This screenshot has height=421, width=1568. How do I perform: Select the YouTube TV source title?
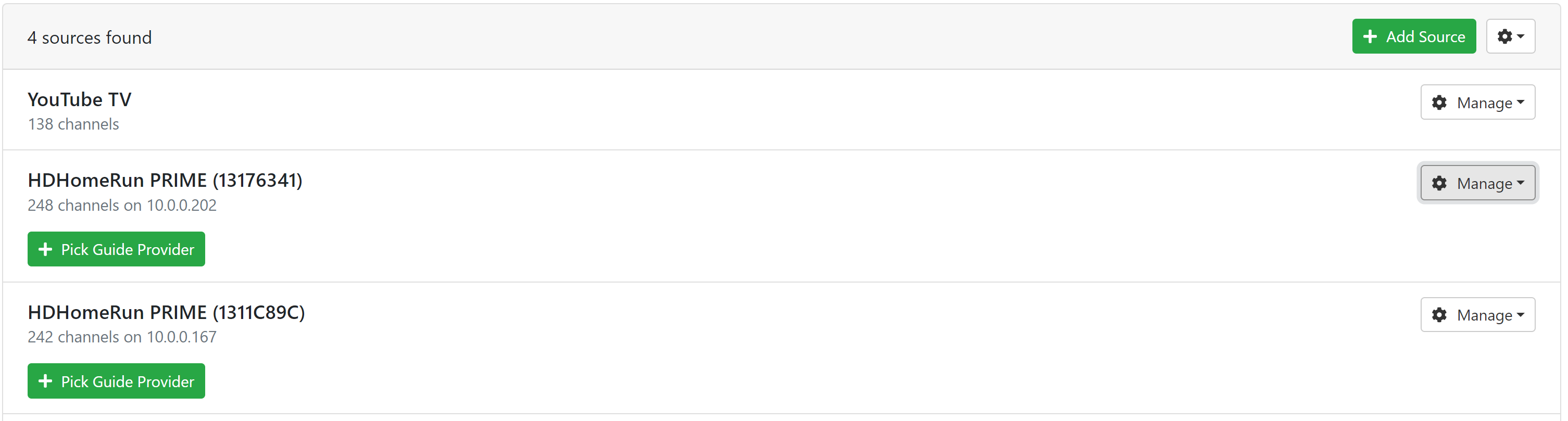[79, 99]
